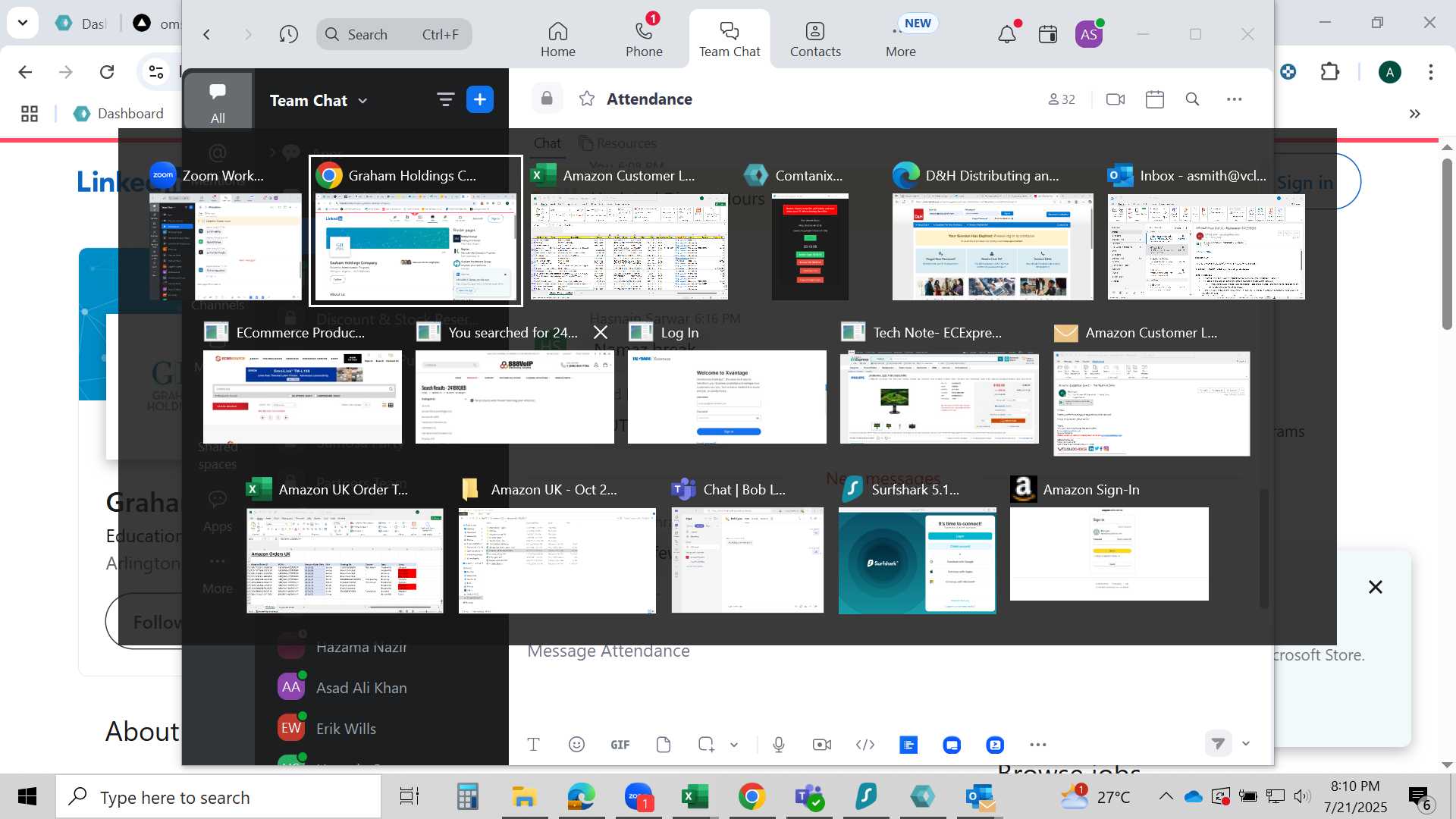The image size is (1456, 819).
Task: Switch to Outlook Inbox window
Action: tap(1206, 246)
